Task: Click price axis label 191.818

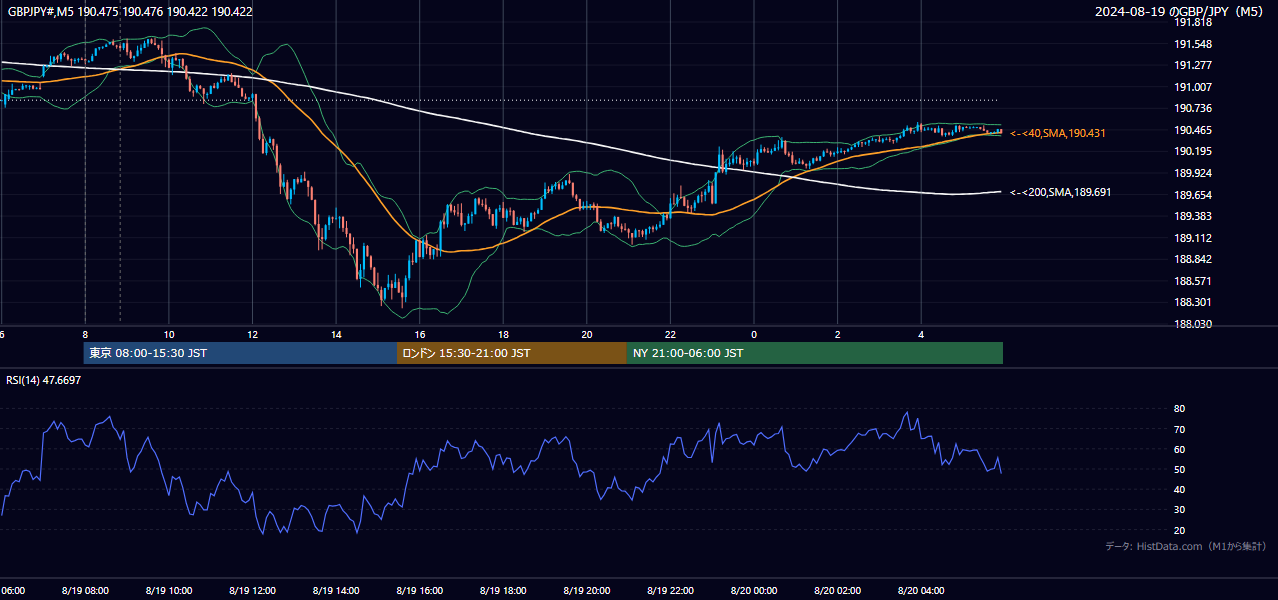Action: point(1193,23)
